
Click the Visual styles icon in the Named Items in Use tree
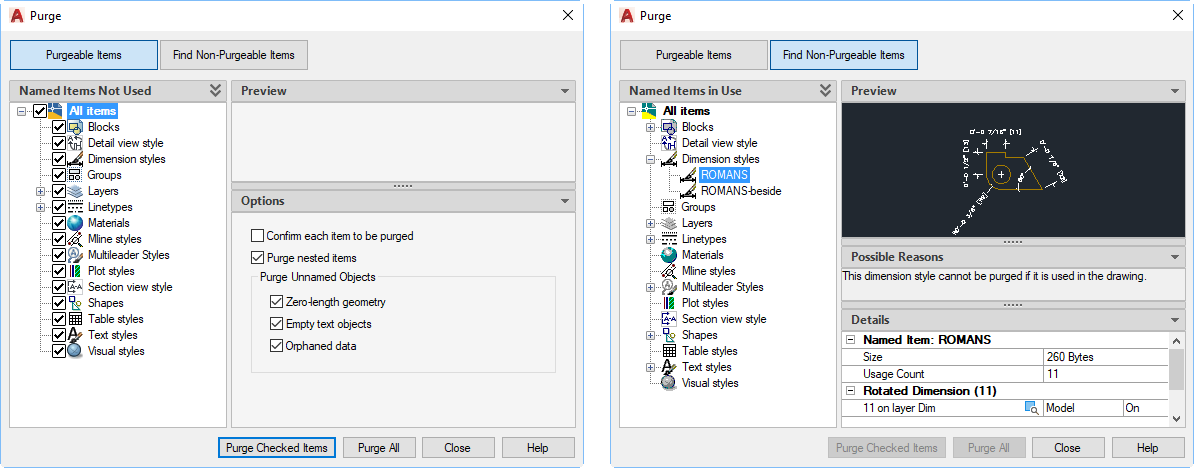pos(669,383)
